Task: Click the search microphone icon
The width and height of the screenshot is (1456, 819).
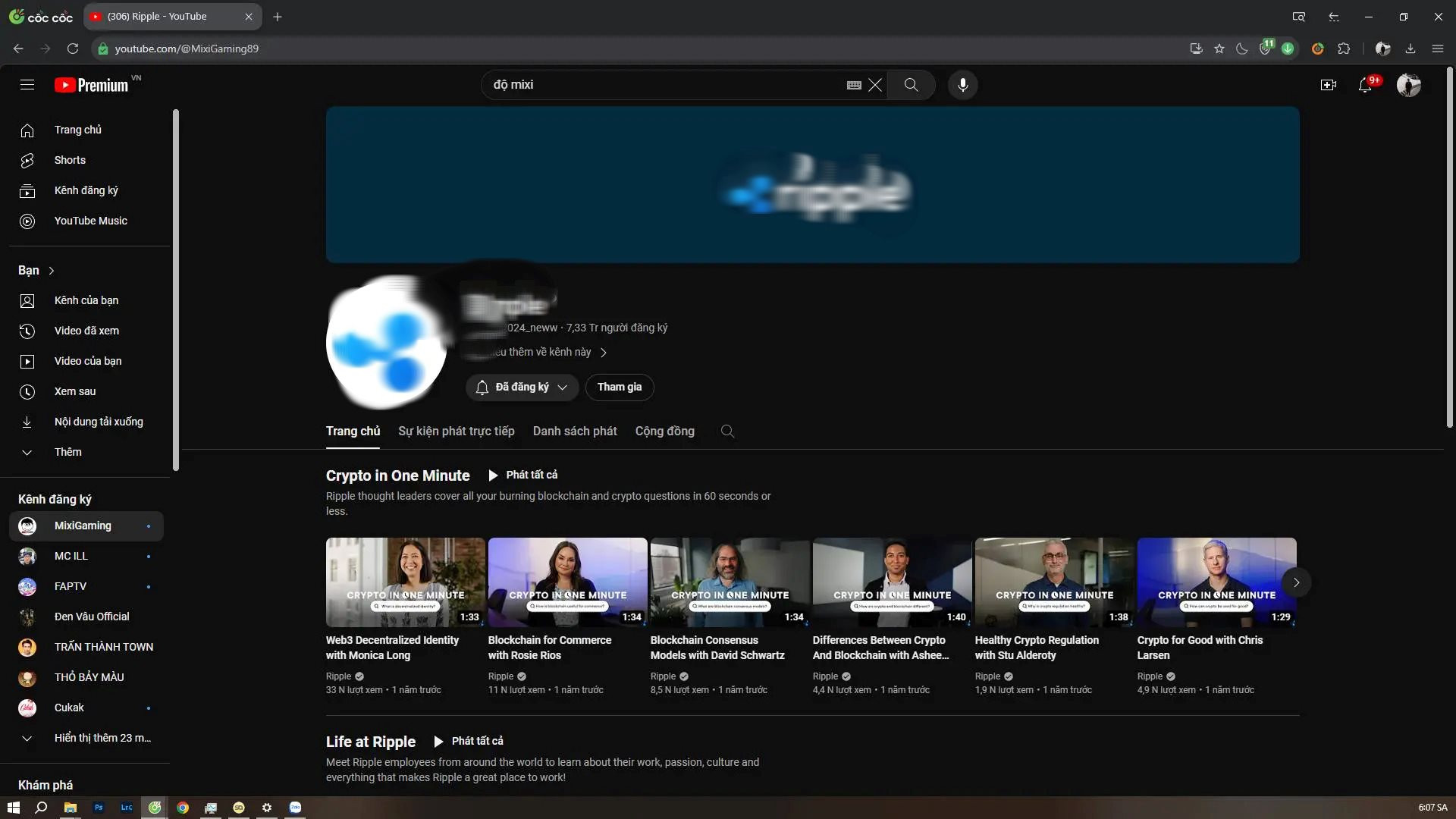Action: [x=963, y=84]
